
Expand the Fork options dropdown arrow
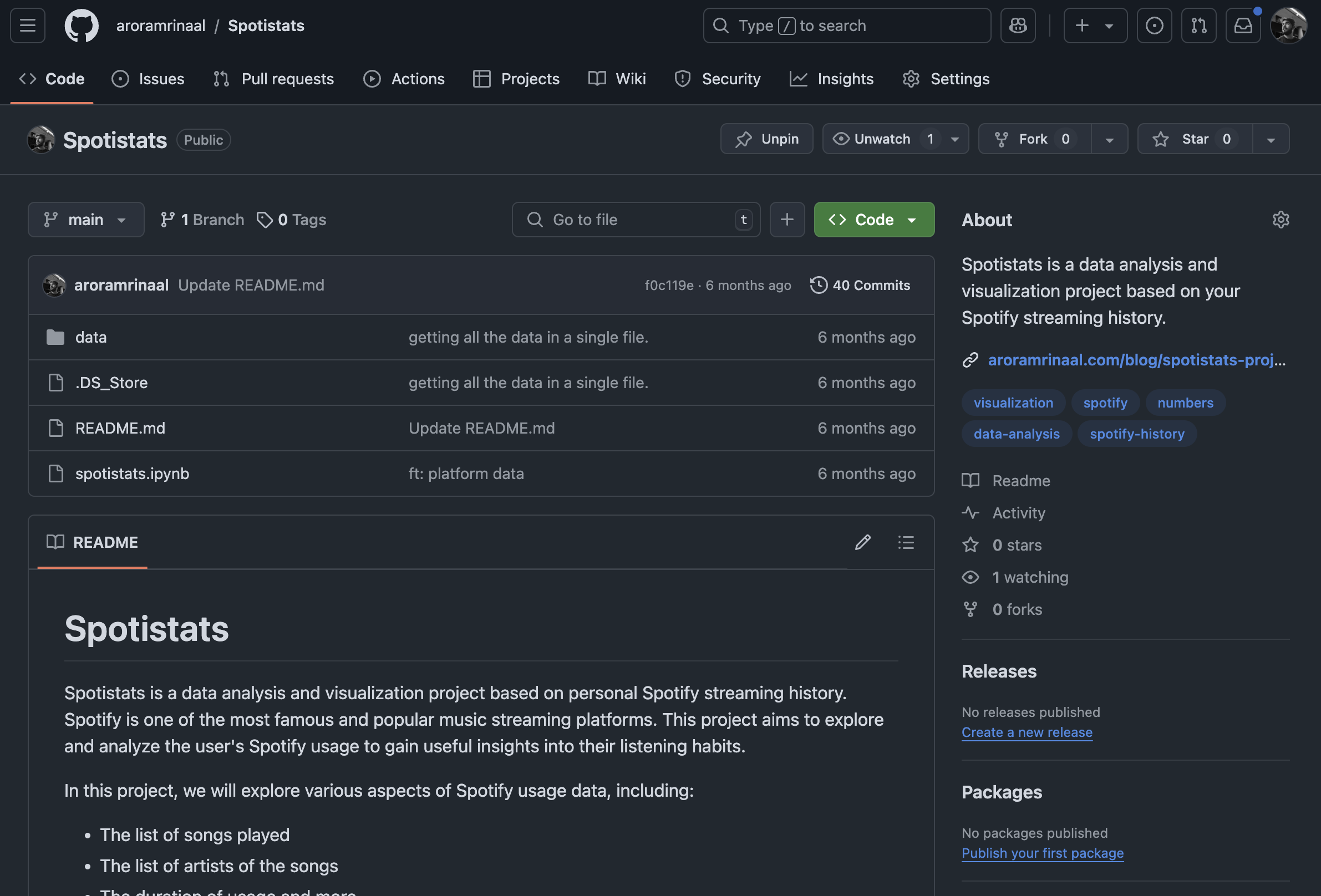coord(1109,139)
